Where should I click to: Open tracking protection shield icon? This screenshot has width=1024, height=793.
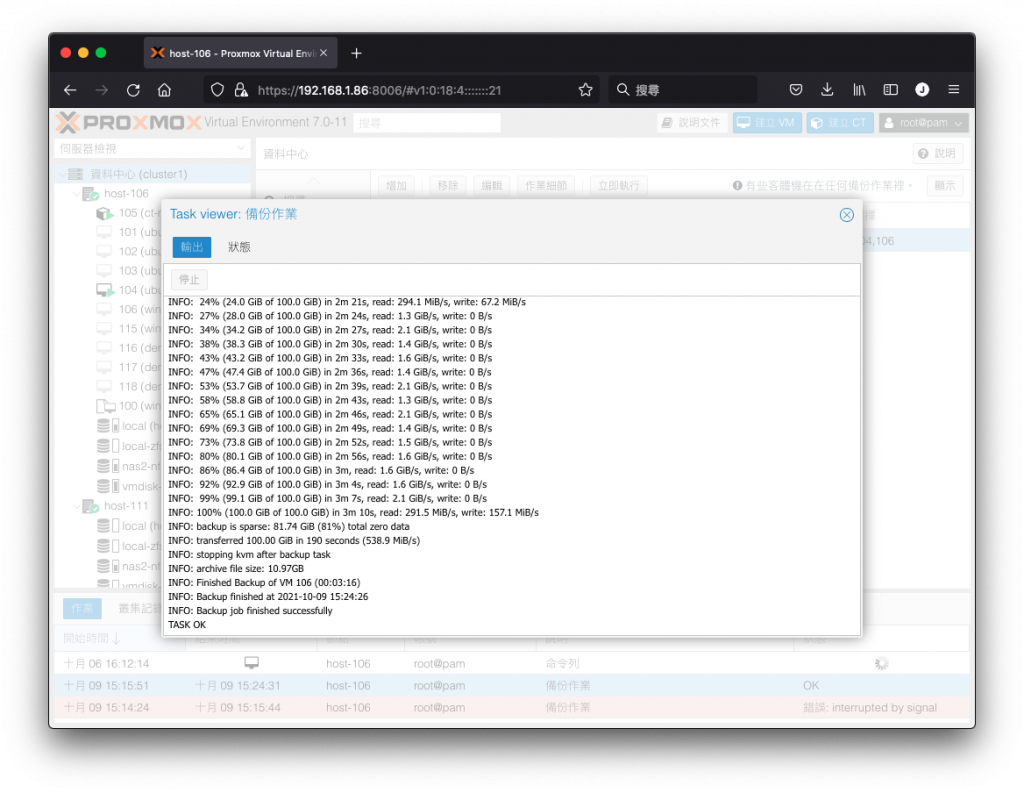(217, 90)
